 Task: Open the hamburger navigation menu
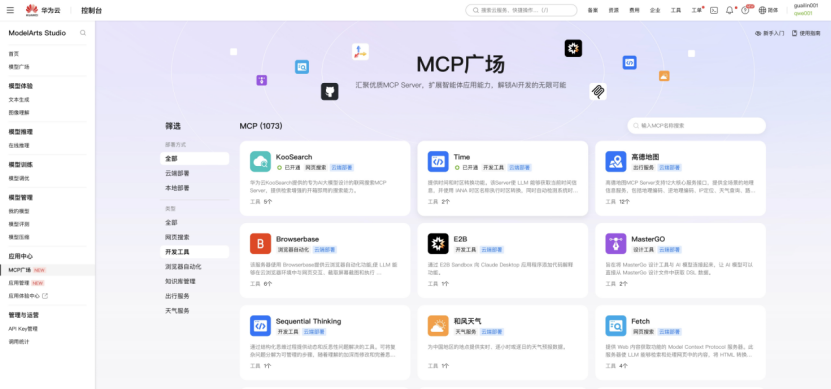point(11,10)
